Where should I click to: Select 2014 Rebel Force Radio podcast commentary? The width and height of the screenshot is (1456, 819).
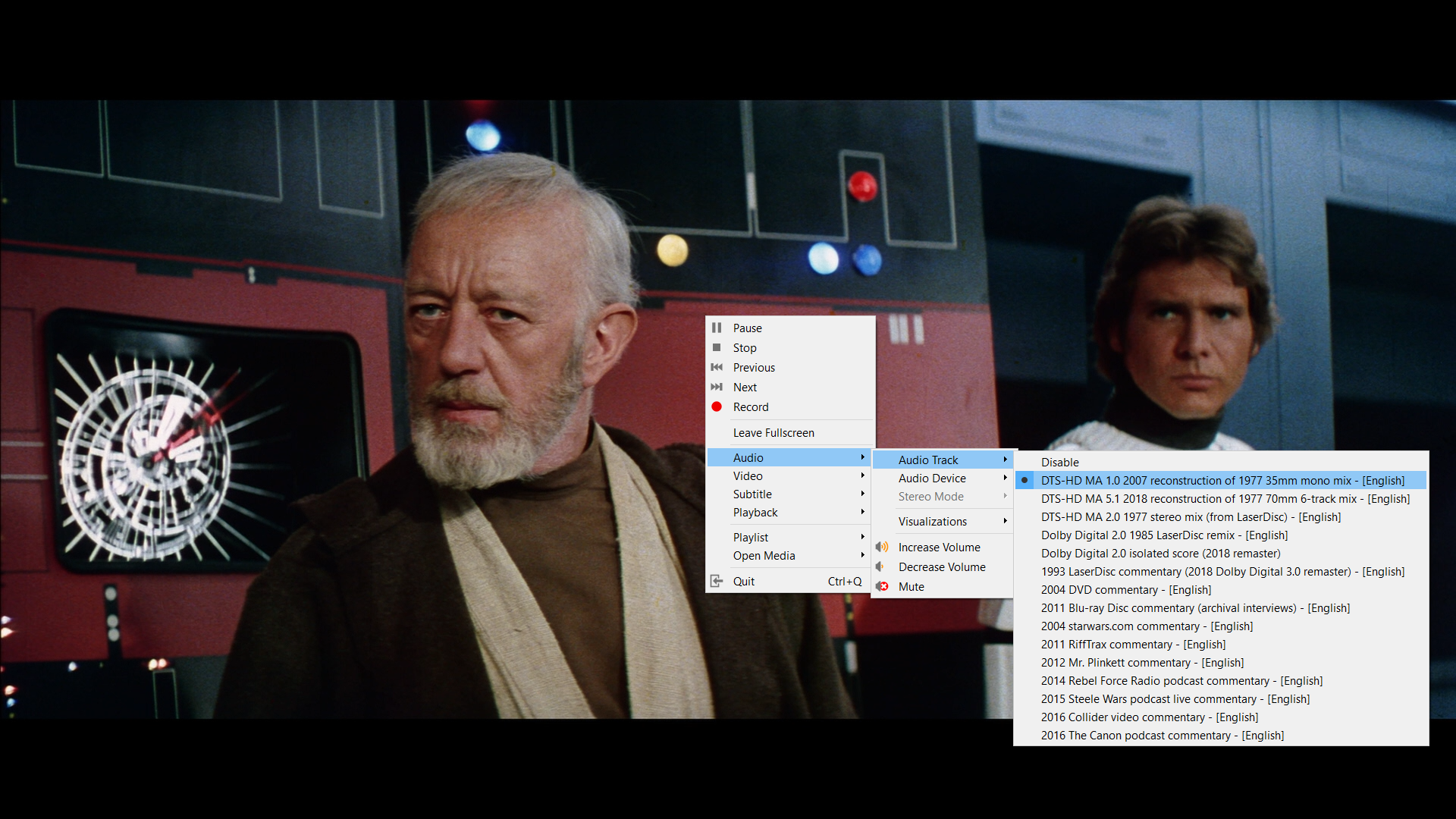tap(1221, 680)
